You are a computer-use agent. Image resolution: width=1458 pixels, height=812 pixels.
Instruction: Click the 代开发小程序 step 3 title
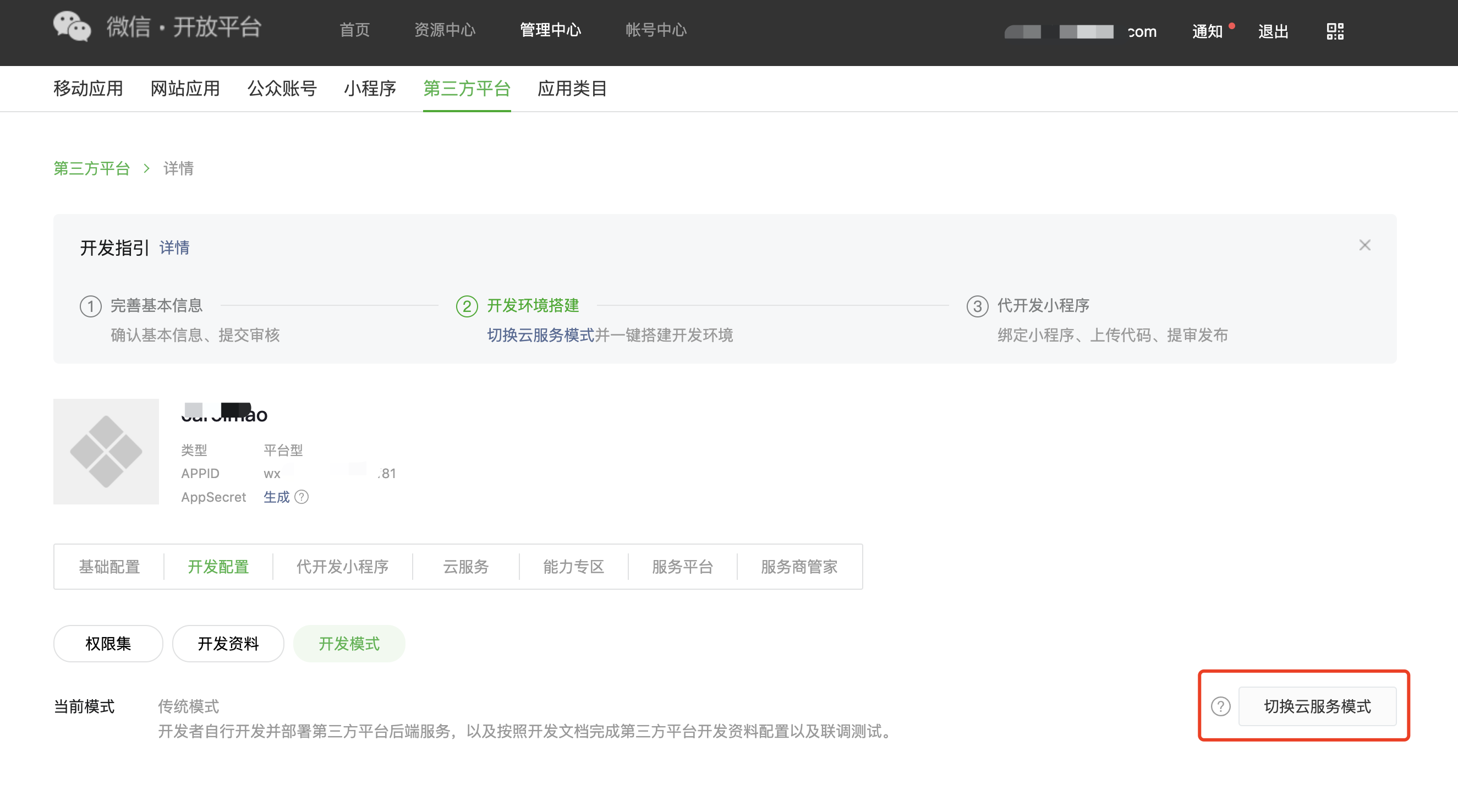point(1044,305)
